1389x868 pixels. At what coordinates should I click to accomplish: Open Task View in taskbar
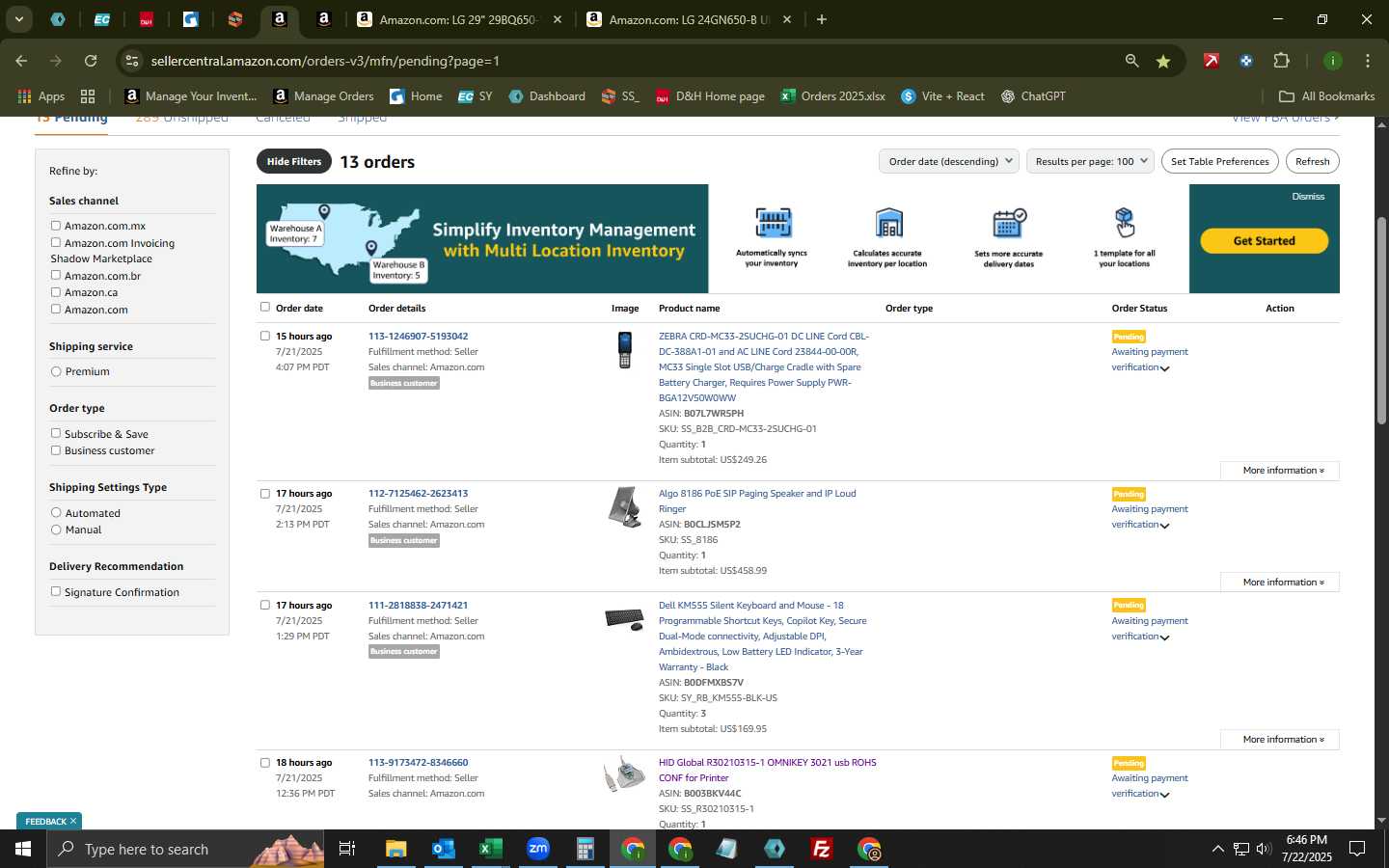coord(346,849)
